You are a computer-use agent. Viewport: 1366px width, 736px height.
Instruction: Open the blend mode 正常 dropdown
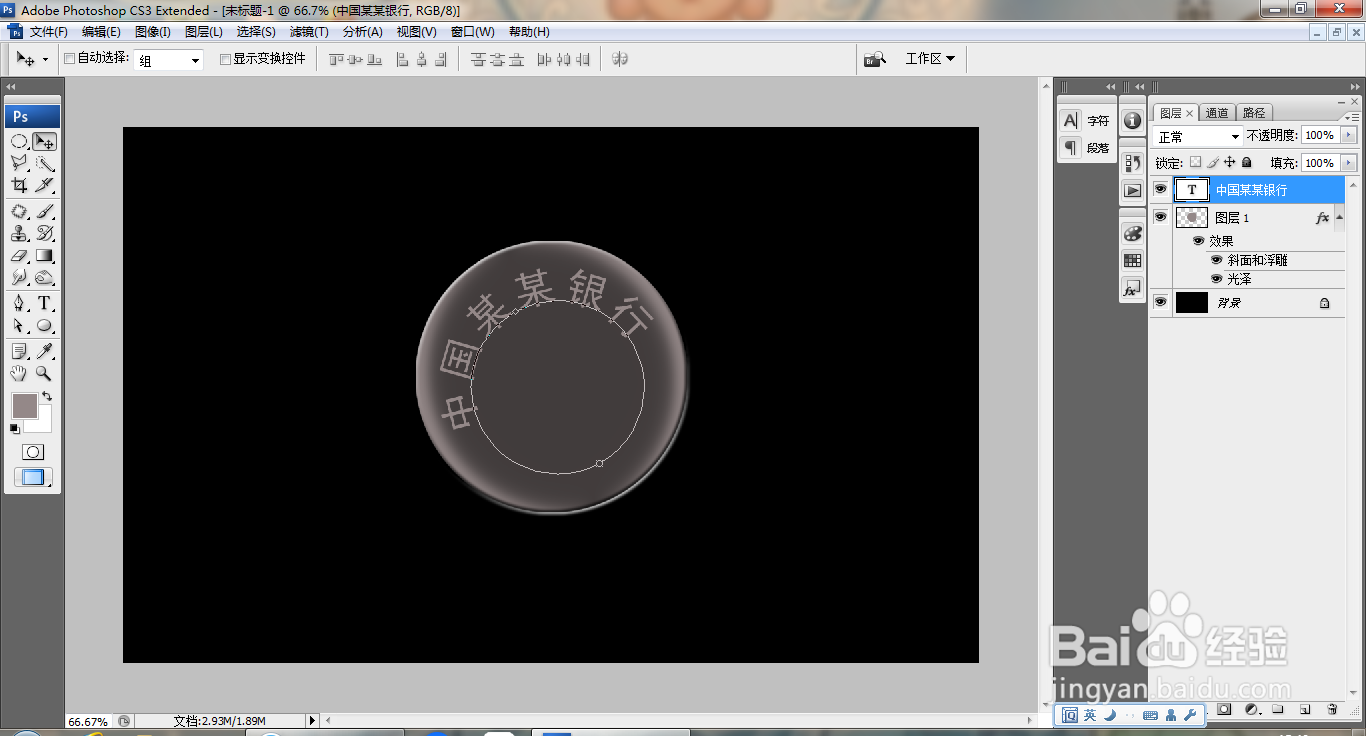point(1198,136)
